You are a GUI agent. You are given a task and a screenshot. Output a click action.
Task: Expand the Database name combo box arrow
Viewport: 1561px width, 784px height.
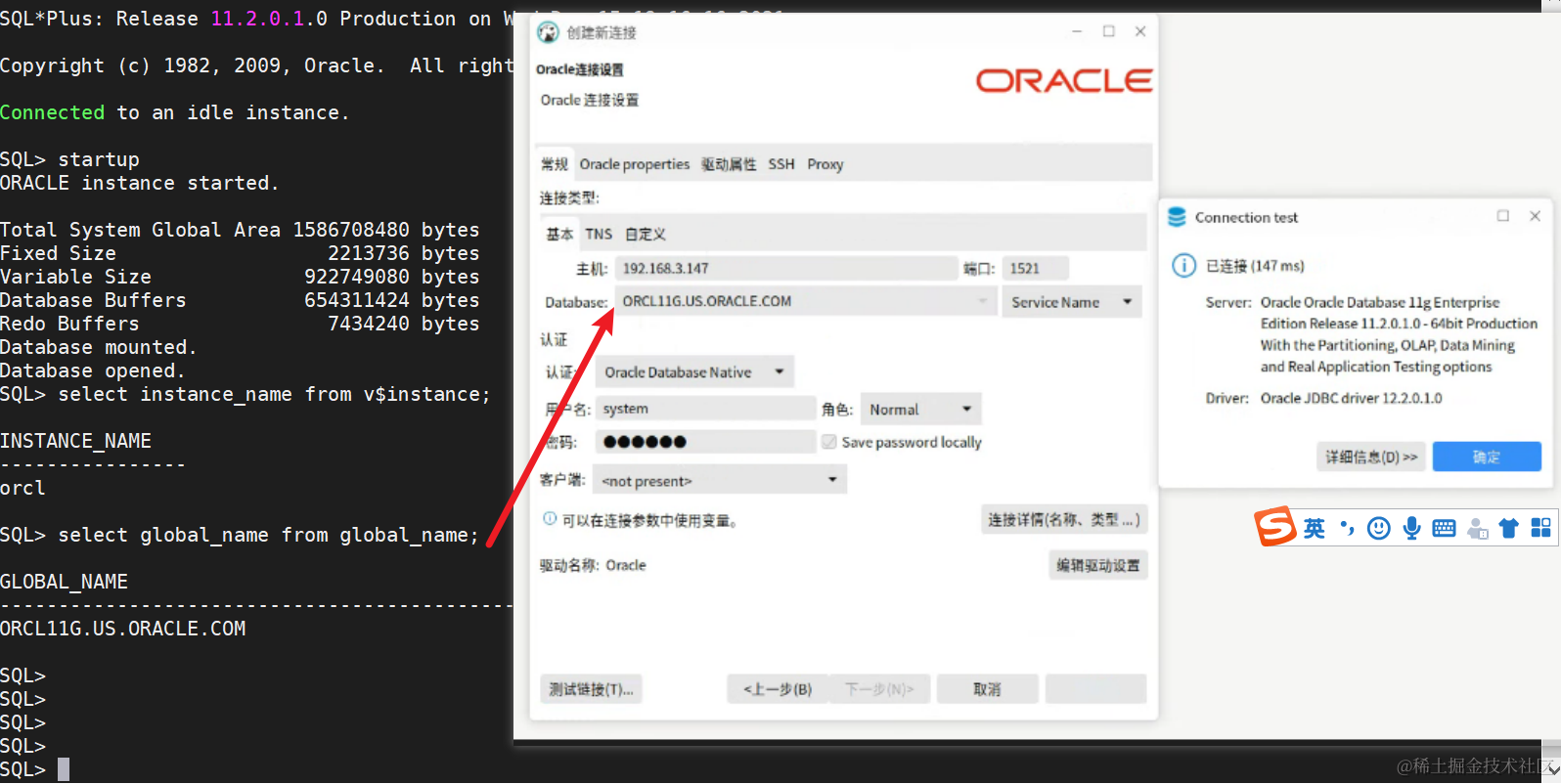(x=983, y=301)
